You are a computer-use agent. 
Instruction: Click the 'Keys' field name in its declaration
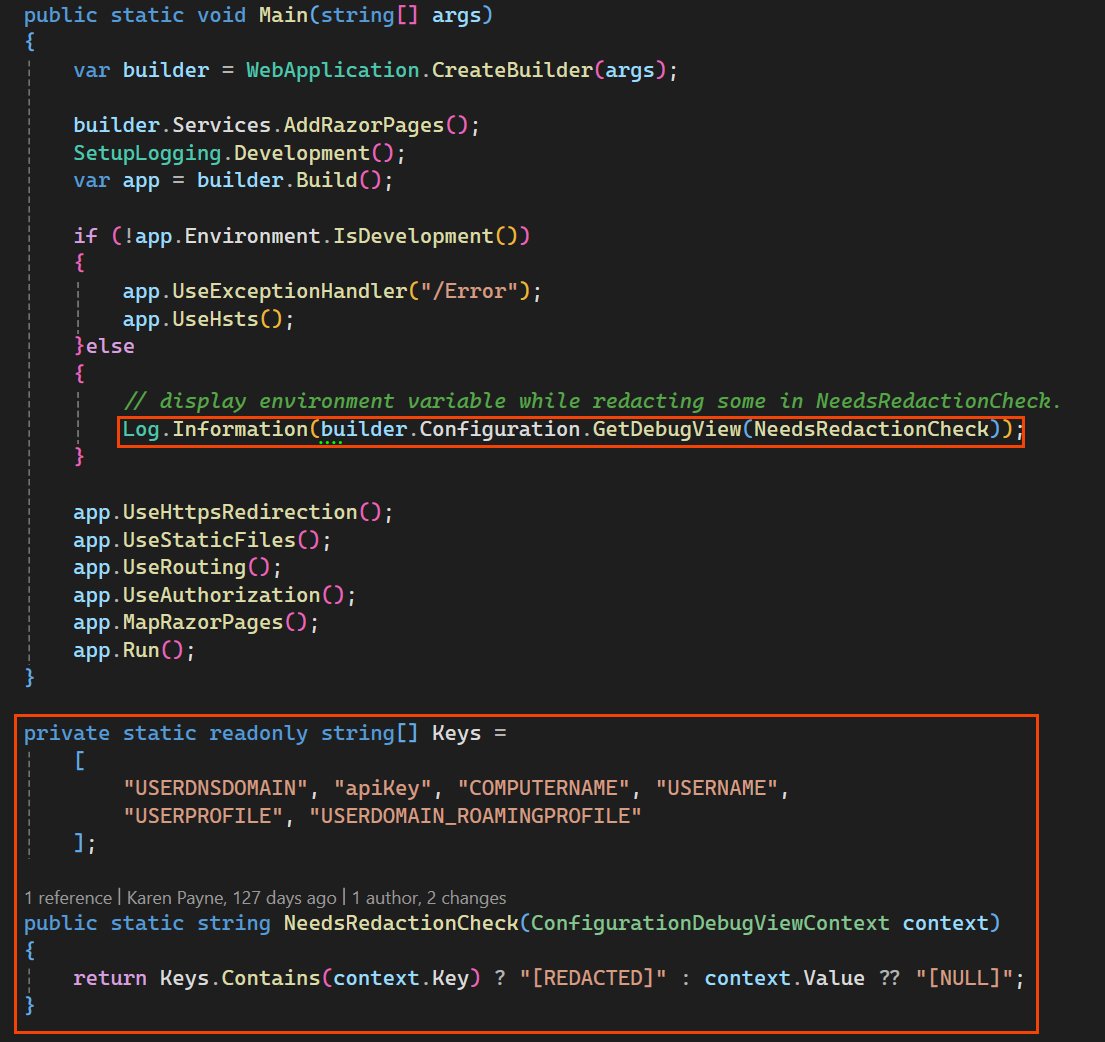pyautogui.click(x=457, y=733)
